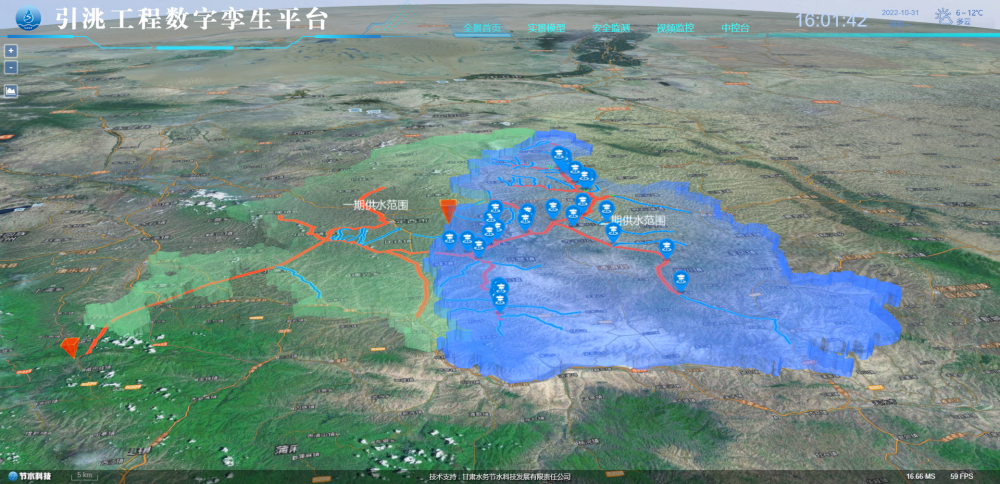Open the 全景首页 tab
Screen dimensions: 1000x484
tap(482, 29)
